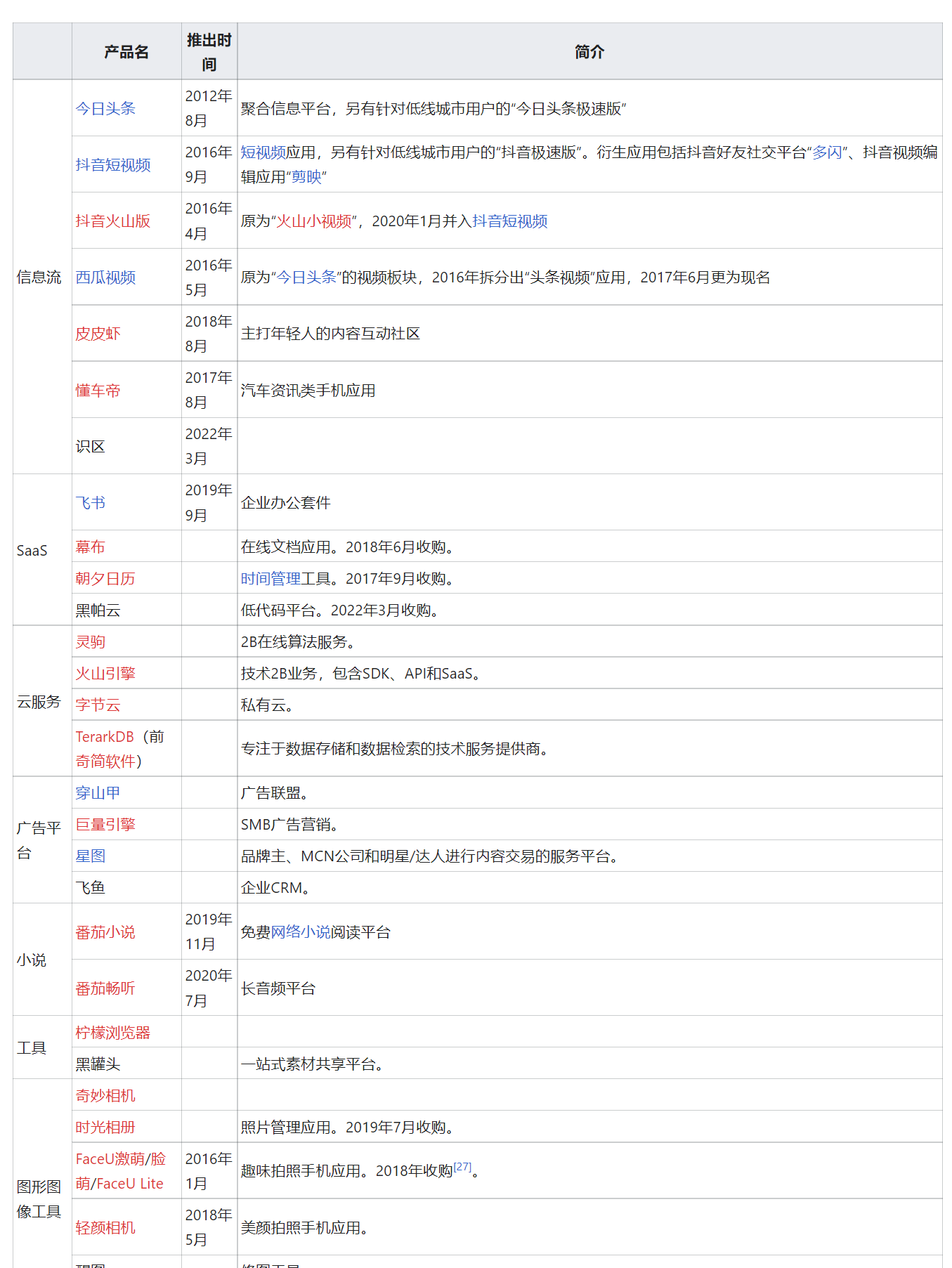
Task: Follow the 飞书 link in SaaS section
Action: click(x=91, y=502)
